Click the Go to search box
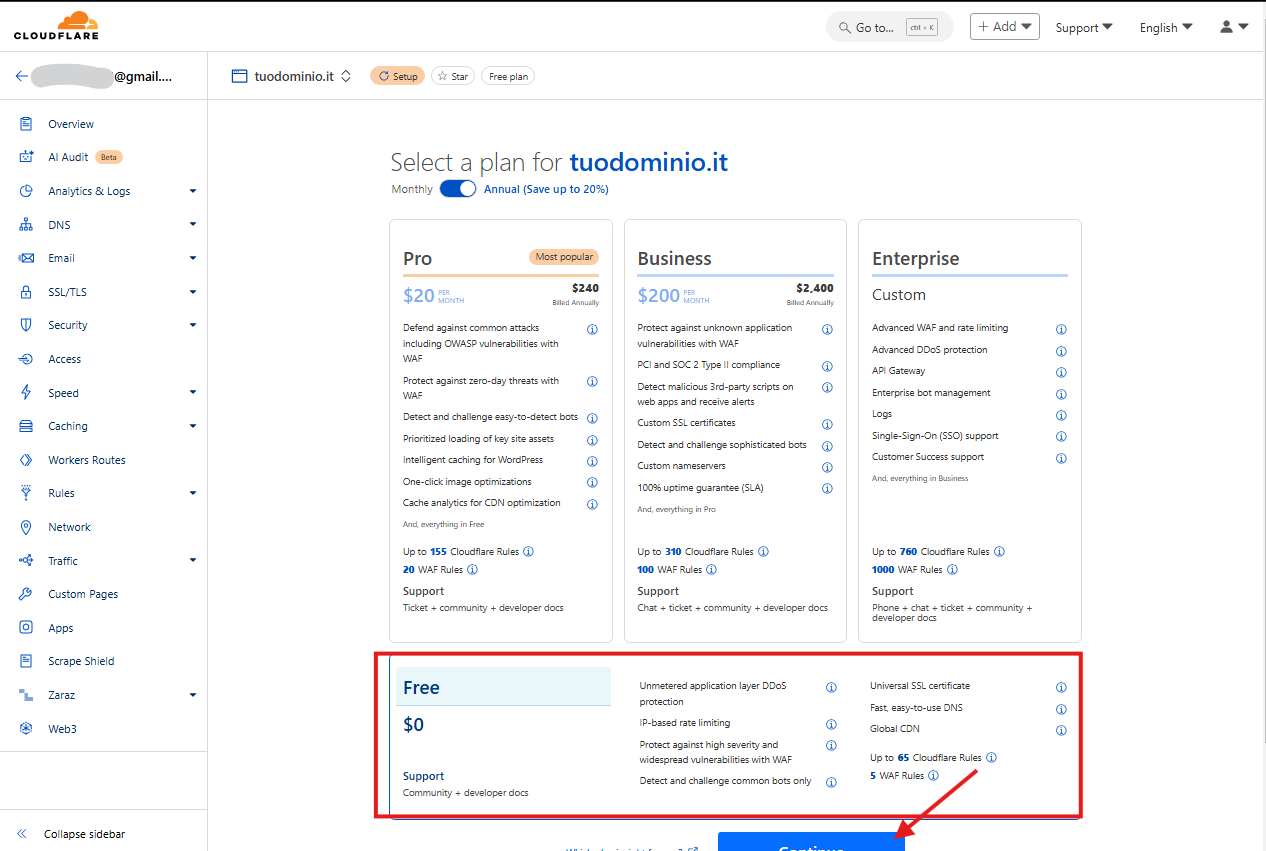 (890, 27)
